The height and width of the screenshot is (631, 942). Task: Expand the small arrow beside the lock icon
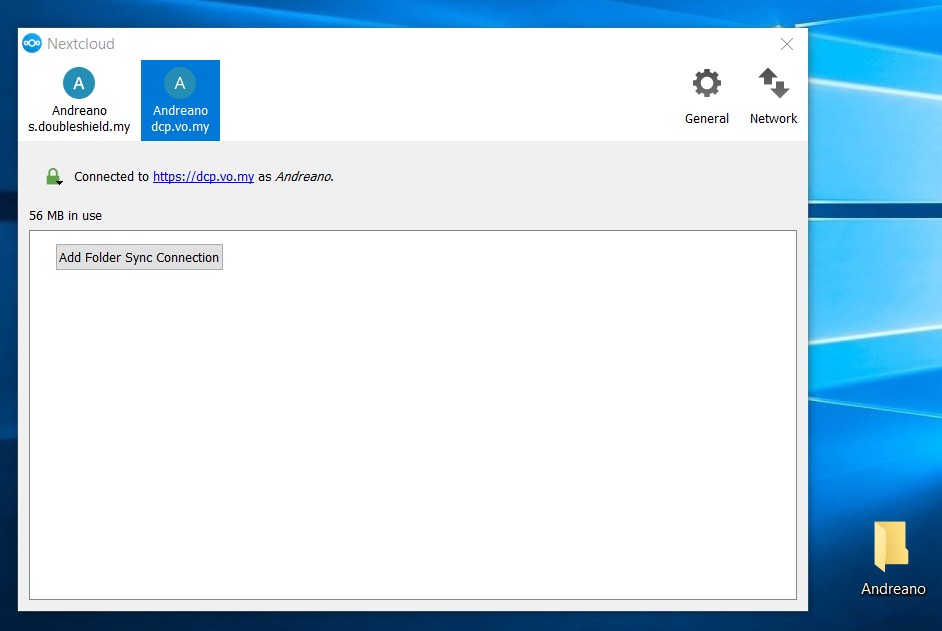pyautogui.click(x=60, y=183)
